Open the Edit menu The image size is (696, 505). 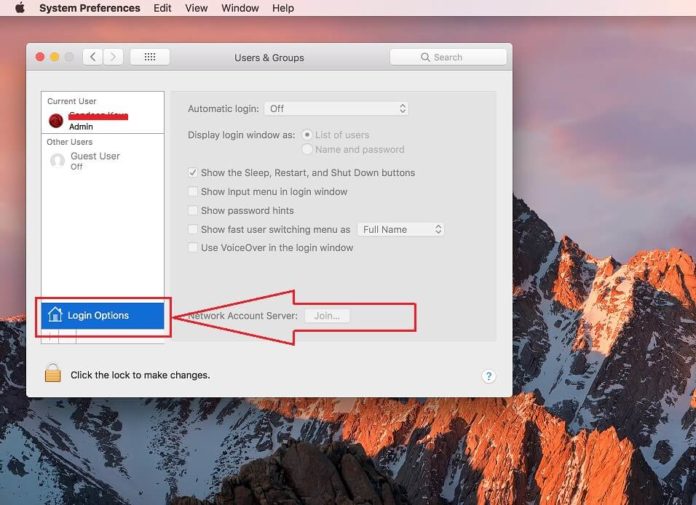tap(162, 8)
